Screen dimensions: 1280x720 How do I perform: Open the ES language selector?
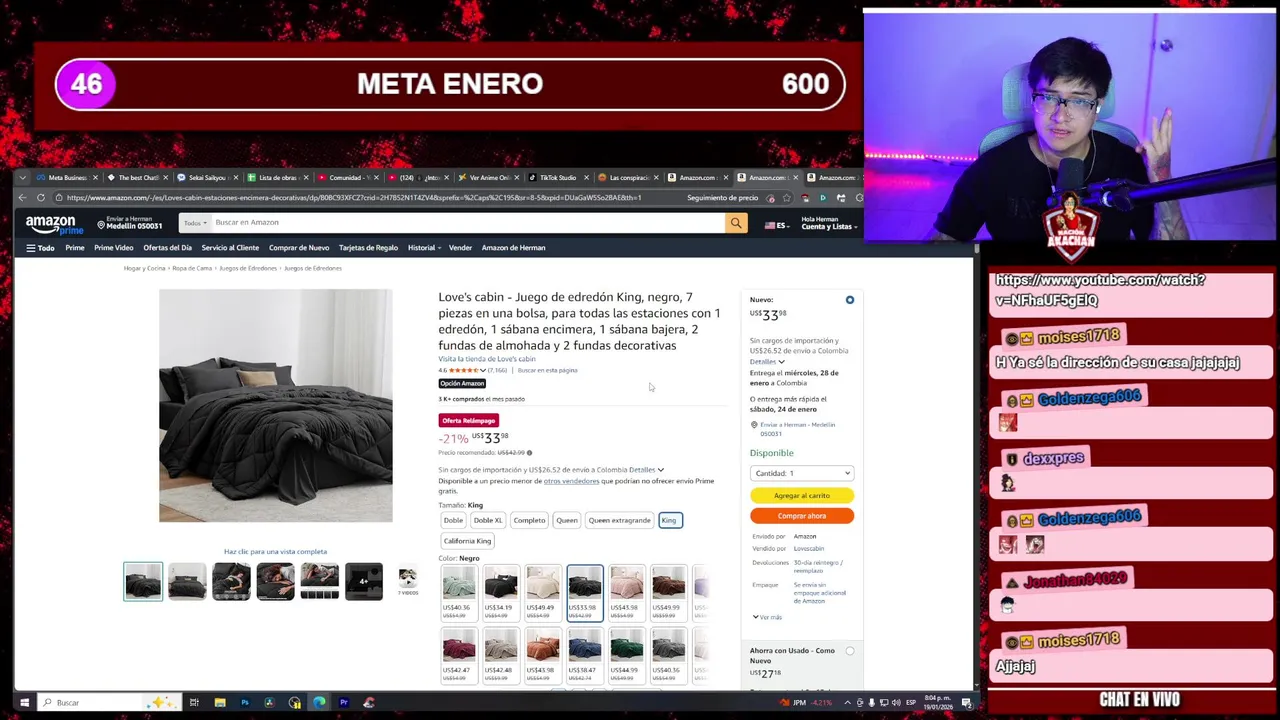[x=776, y=226]
